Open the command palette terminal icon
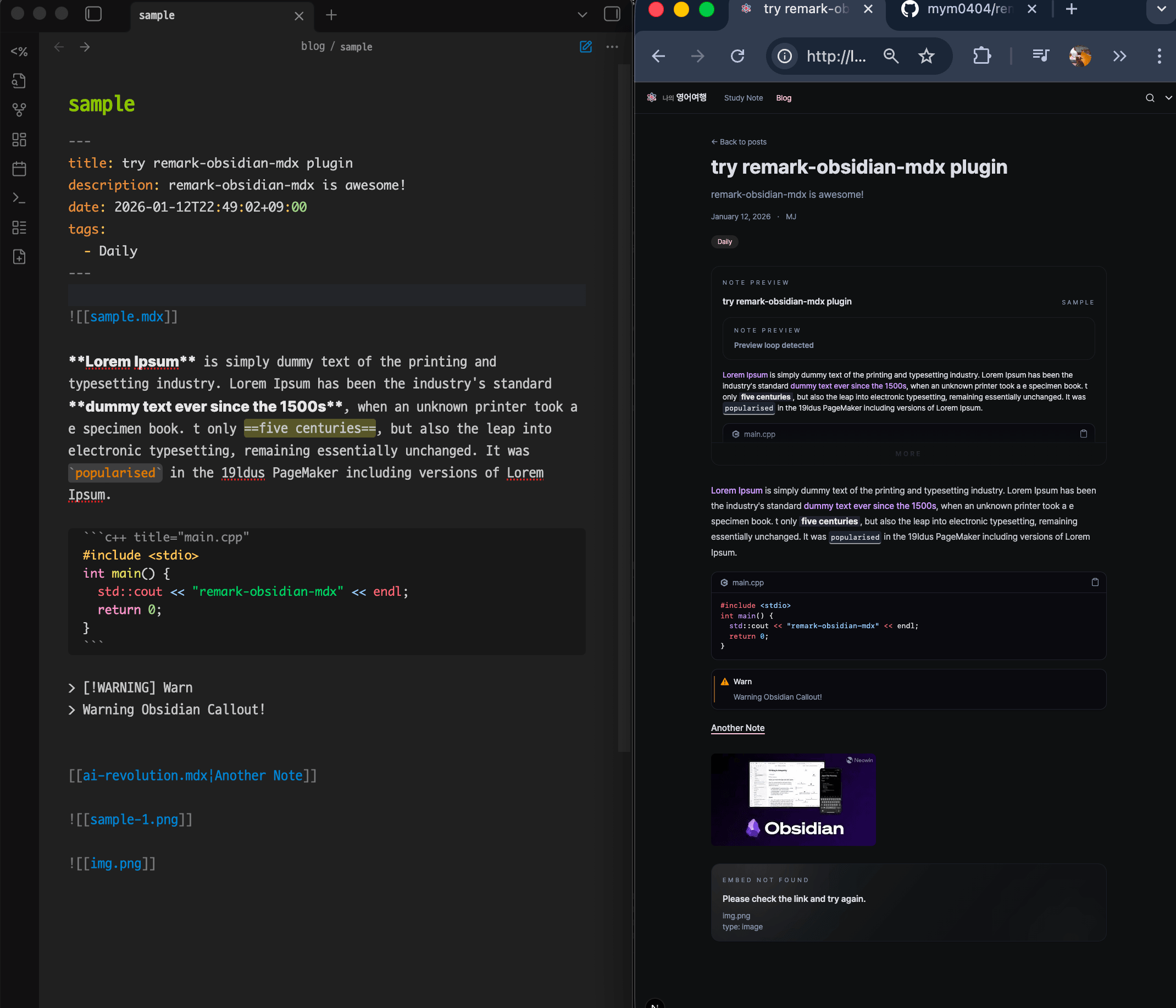 pyautogui.click(x=19, y=198)
